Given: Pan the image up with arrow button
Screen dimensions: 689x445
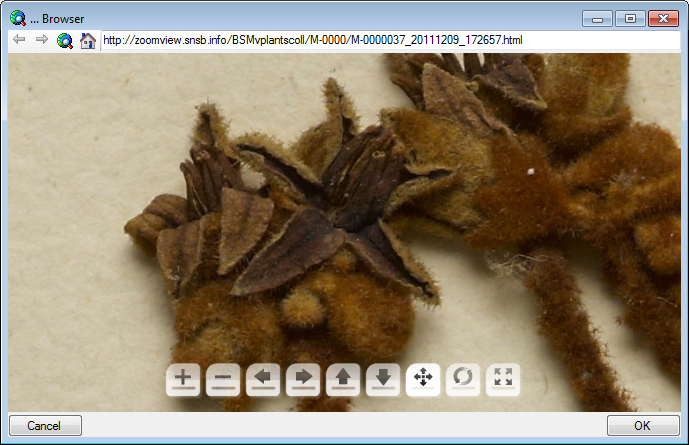Looking at the screenshot, I should (x=343, y=380).
